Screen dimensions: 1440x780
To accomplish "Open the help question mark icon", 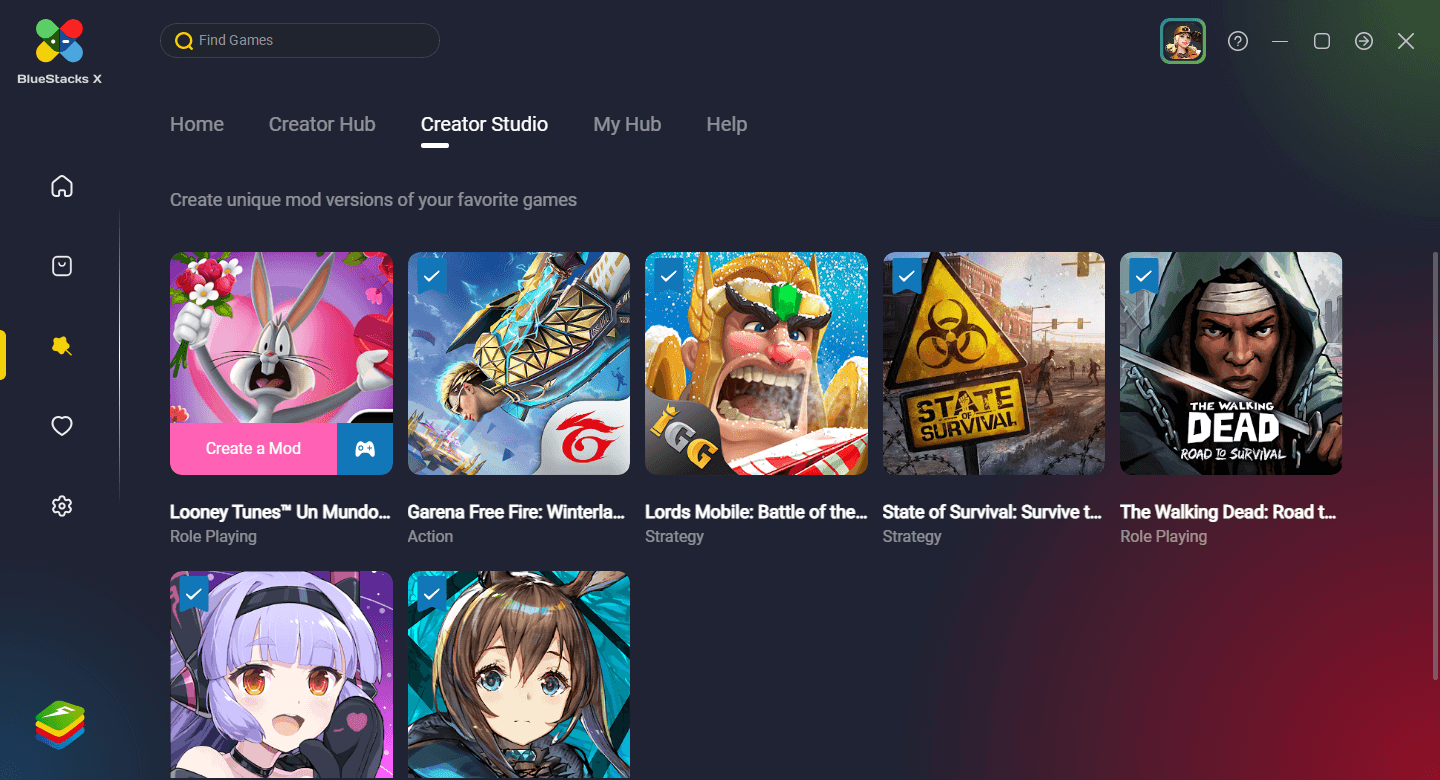I will pyautogui.click(x=1238, y=41).
